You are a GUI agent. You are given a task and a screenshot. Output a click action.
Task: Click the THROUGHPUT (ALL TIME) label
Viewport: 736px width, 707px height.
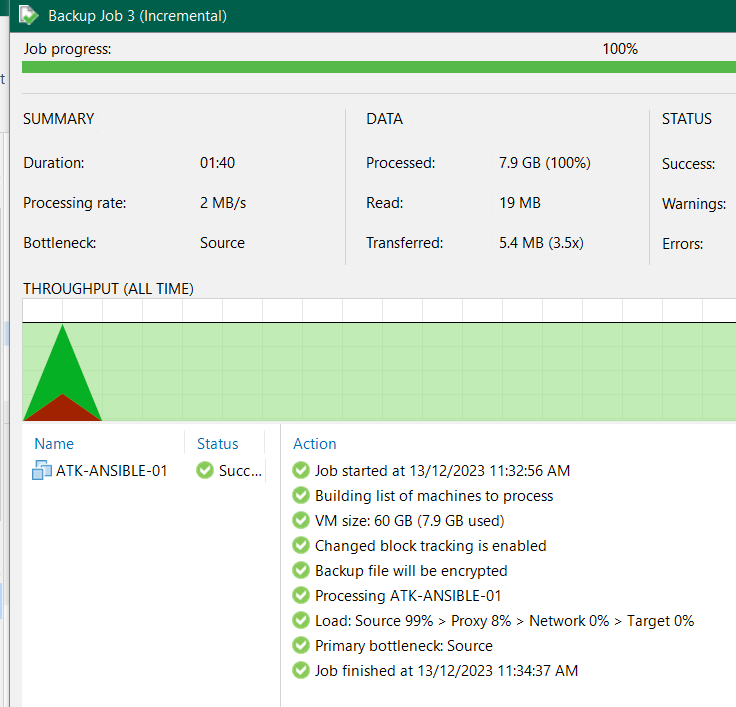coord(108,289)
